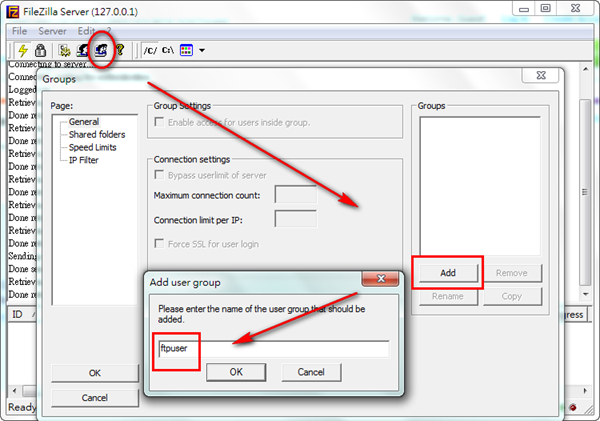Click log scrollbar down arrow
The height and width of the screenshot is (421, 600).
click(x=586, y=294)
